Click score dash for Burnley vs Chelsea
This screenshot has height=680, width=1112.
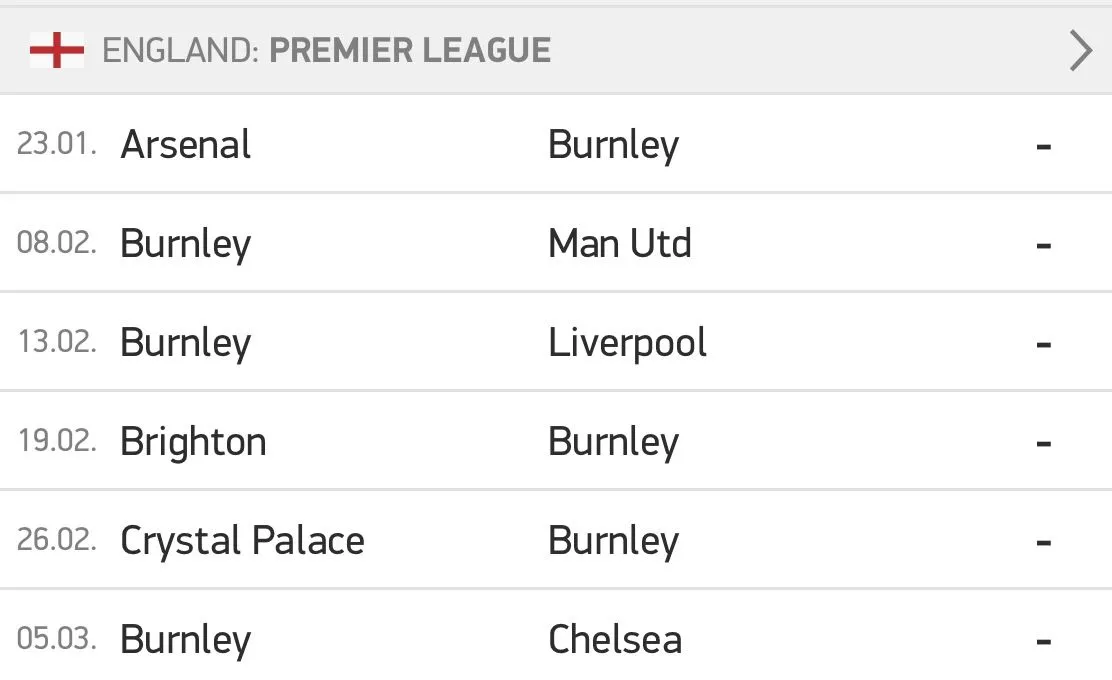(1043, 641)
